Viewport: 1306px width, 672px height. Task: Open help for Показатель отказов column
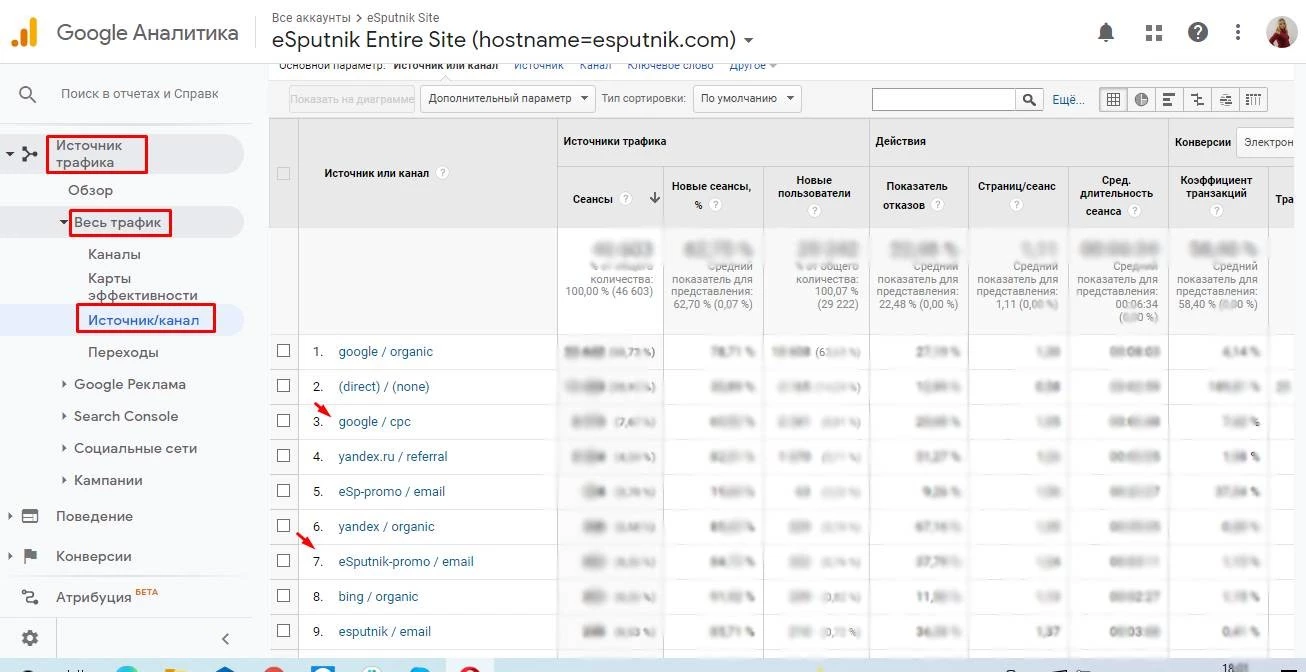(937, 205)
